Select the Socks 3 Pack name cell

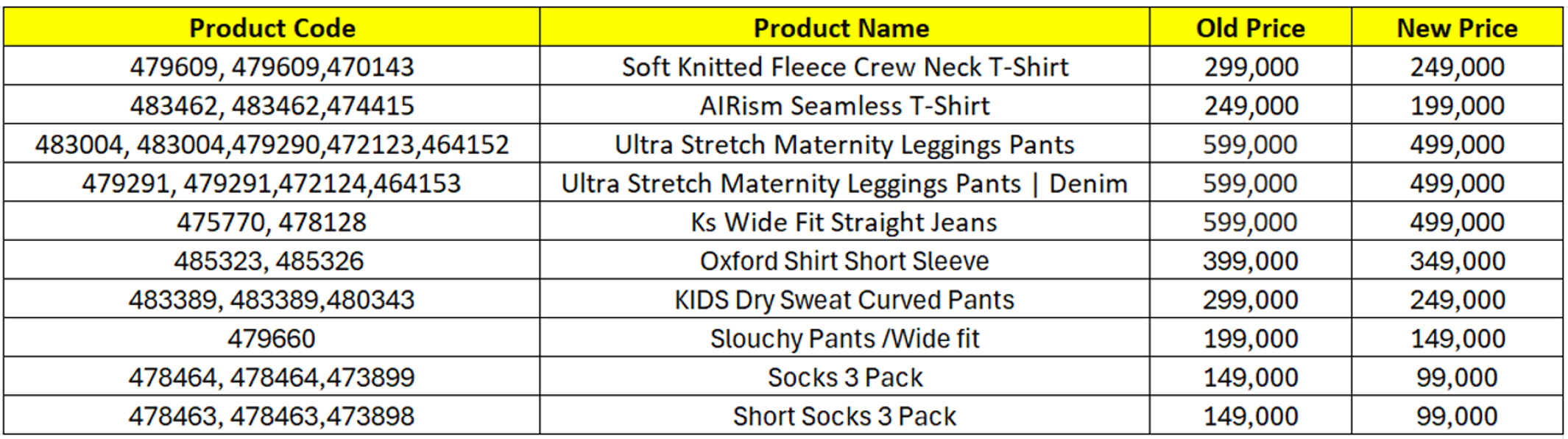pyautogui.click(x=844, y=378)
